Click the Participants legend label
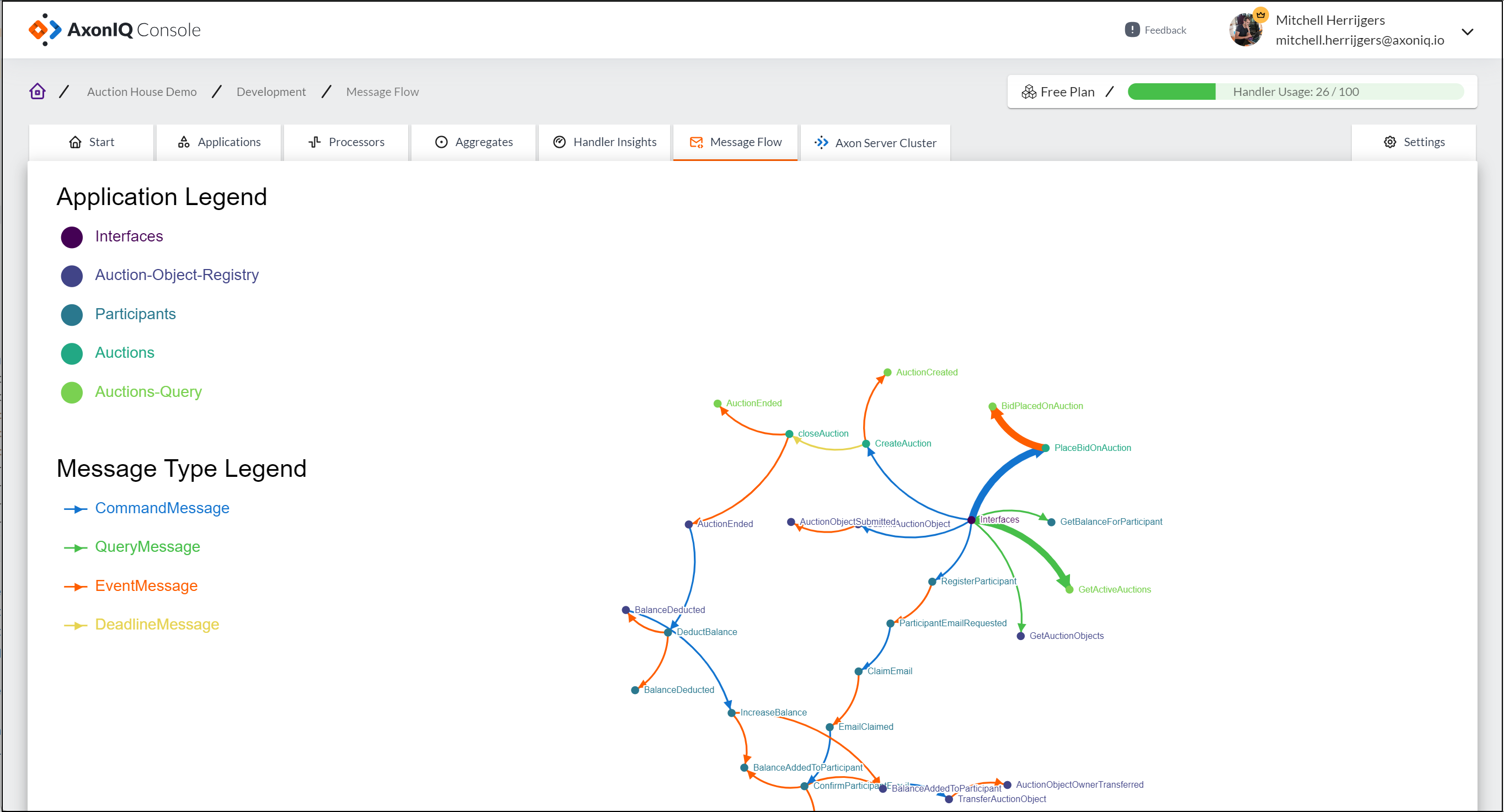This screenshot has width=1504, height=812. [135, 314]
